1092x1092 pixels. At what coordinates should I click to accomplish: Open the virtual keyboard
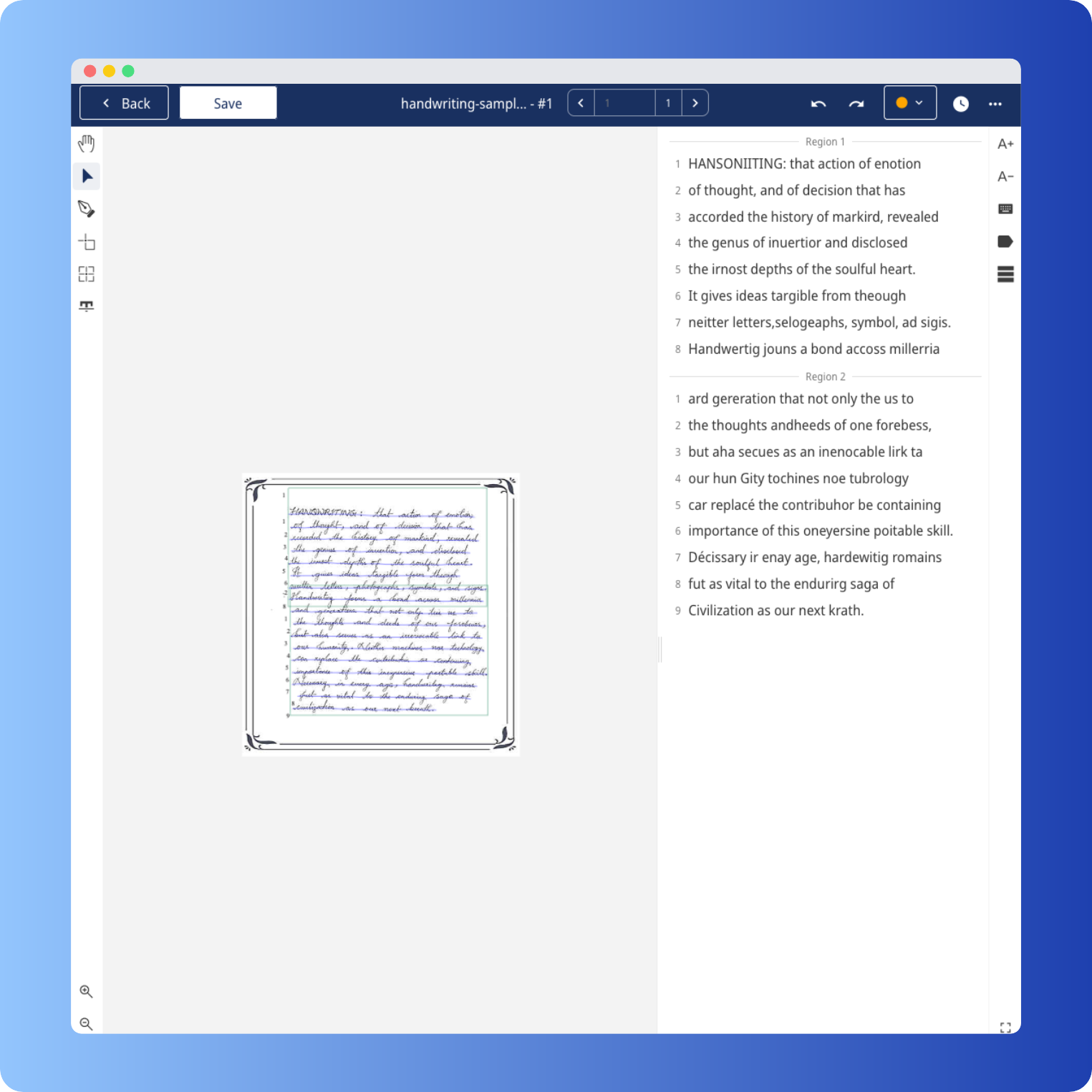pyautogui.click(x=1005, y=209)
